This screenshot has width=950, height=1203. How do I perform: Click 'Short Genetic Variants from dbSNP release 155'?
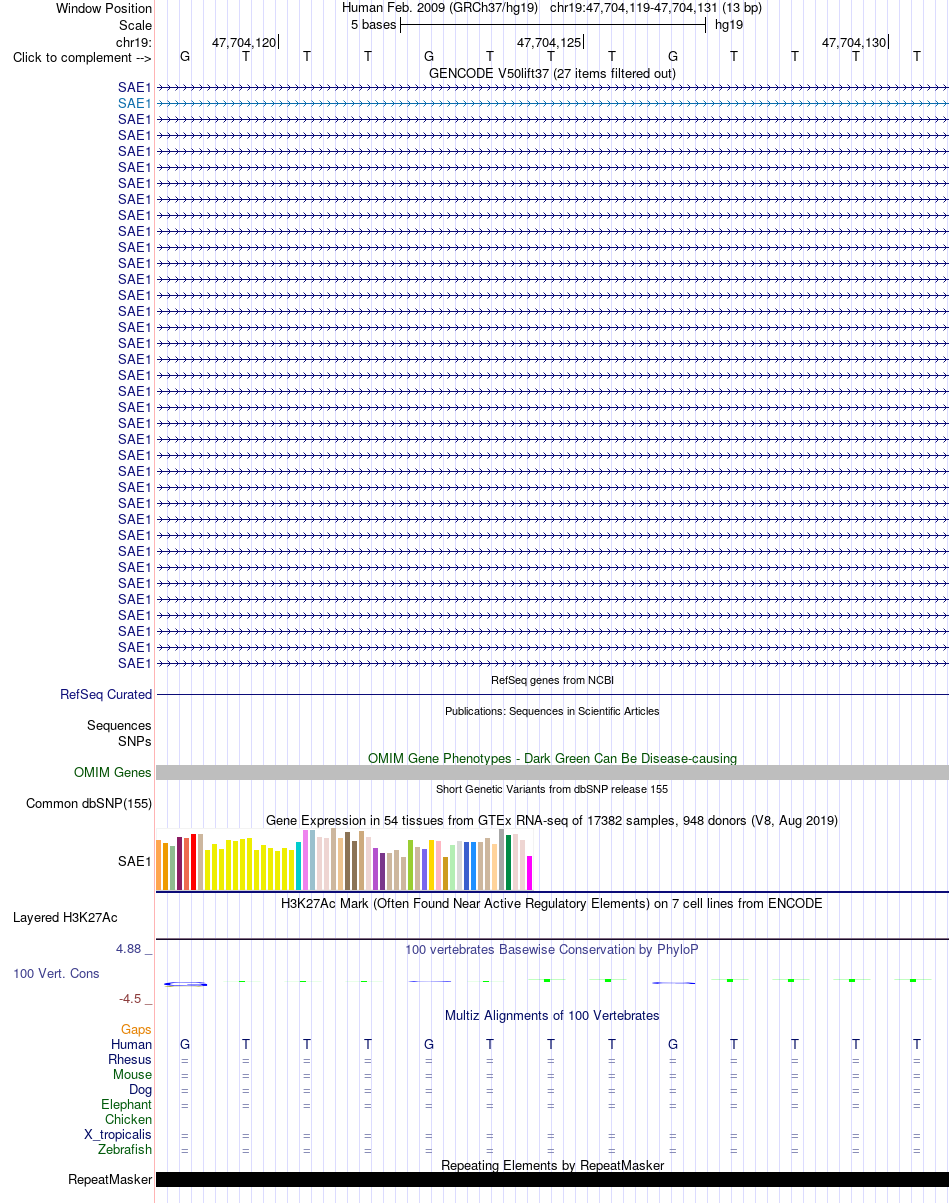(x=552, y=789)
